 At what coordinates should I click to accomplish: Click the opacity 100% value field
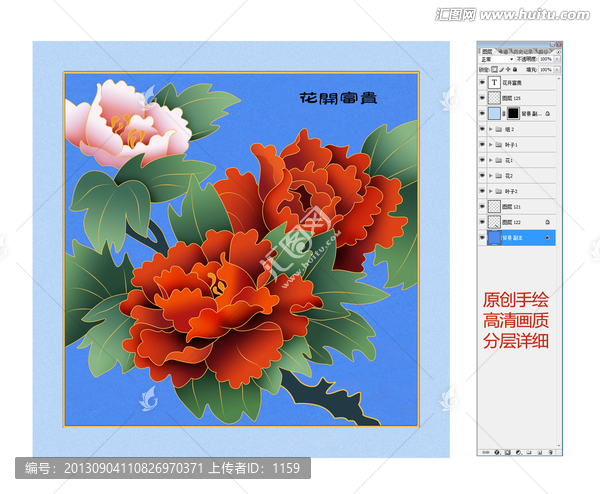(546, 59)
